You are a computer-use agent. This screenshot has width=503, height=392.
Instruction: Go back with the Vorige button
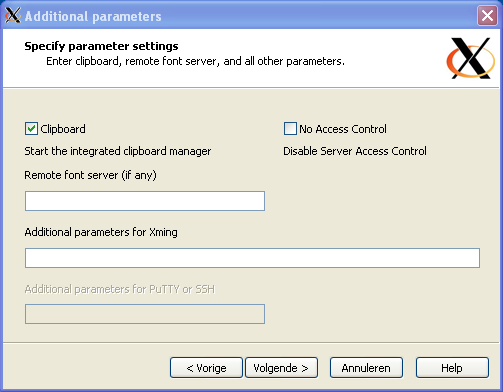[206, 368]
